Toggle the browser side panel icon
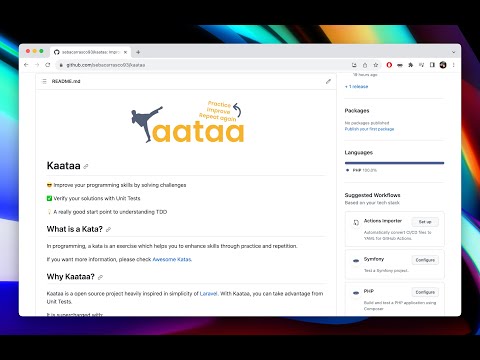The image size is (480, 360). [432, 65]
